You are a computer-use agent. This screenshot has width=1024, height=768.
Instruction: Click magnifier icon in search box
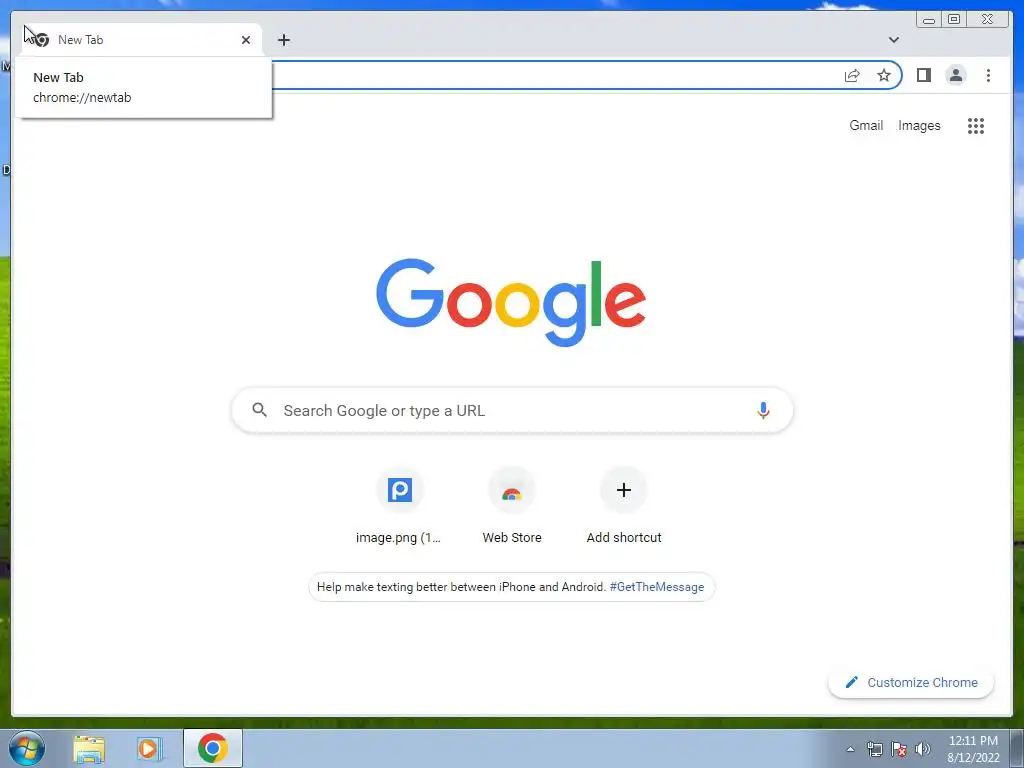click(259, 410)
